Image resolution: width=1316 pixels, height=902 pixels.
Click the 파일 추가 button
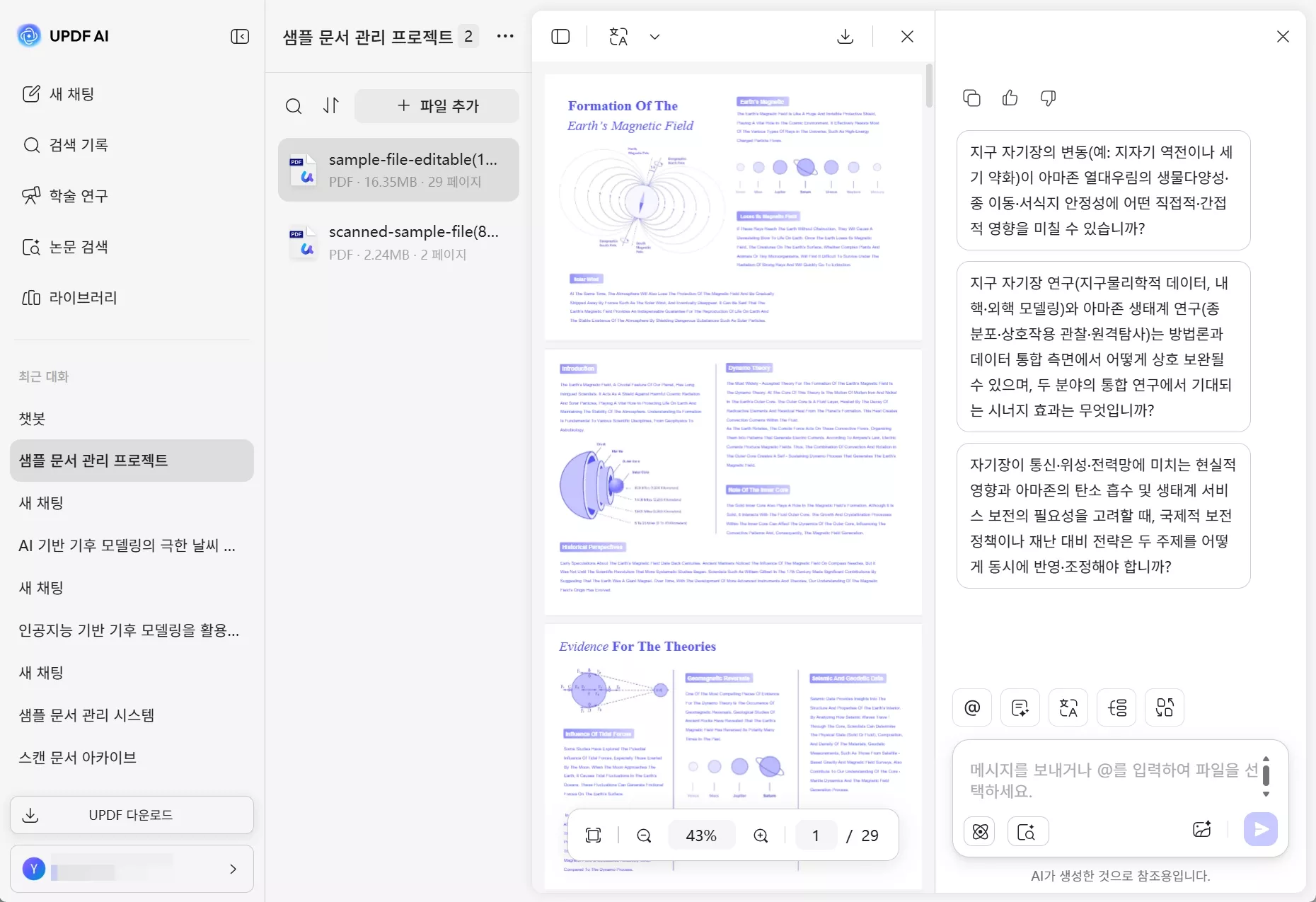tap(437, 106)
